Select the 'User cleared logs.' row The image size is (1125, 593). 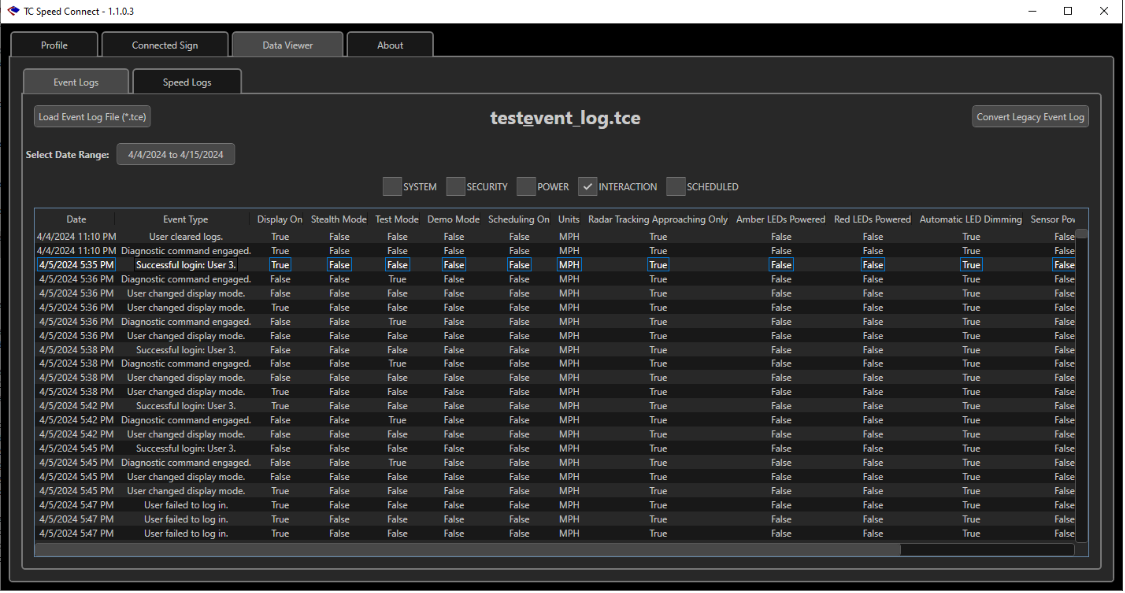(185, 237)
